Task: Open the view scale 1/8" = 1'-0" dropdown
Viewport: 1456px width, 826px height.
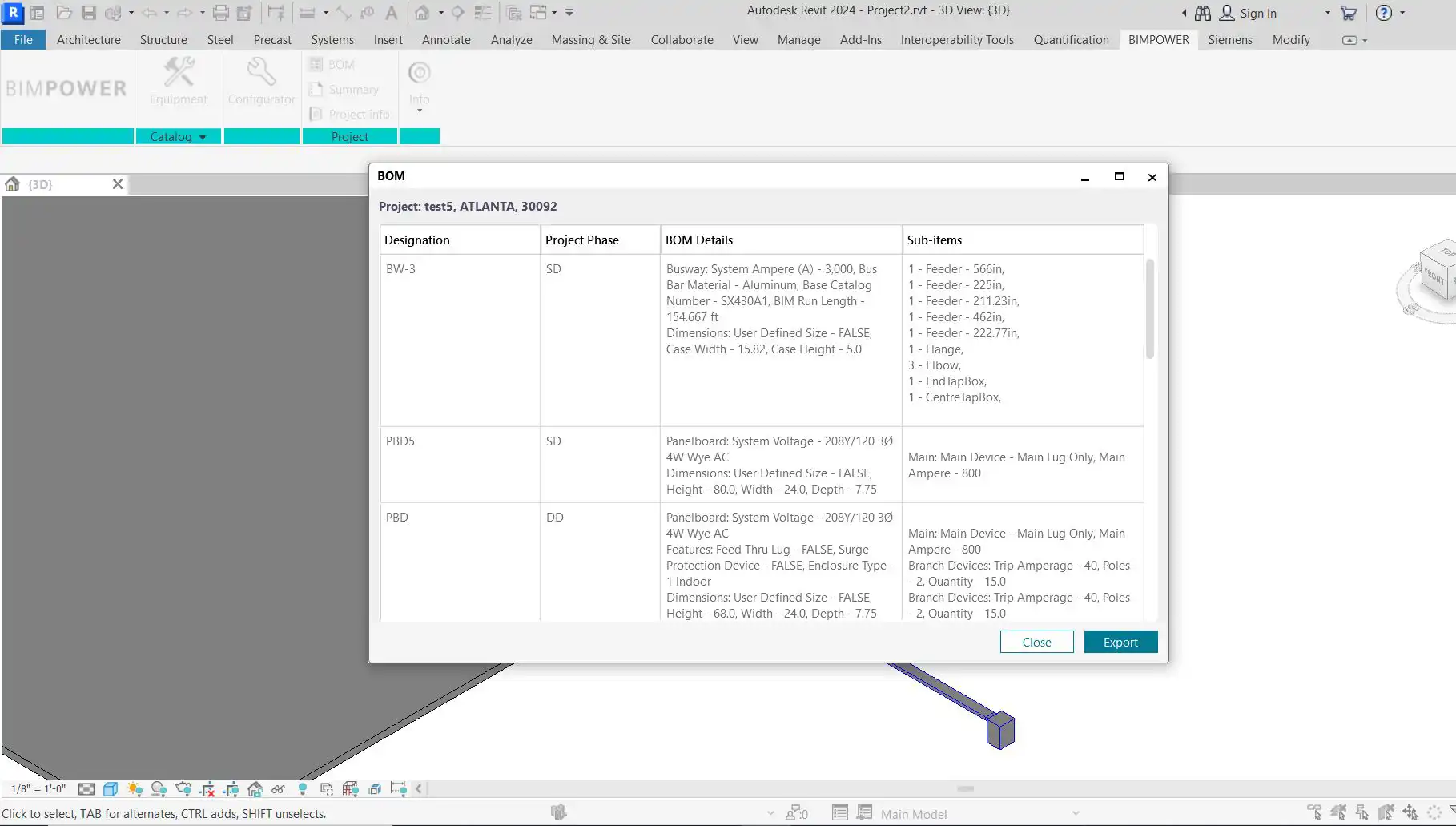Action: [x=38, y=789]
